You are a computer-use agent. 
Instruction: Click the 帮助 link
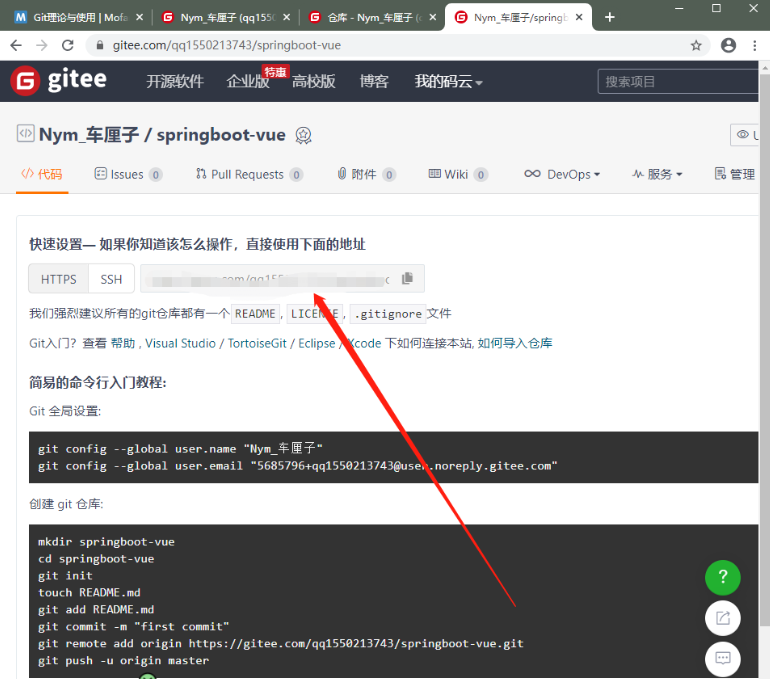[123, 343]
